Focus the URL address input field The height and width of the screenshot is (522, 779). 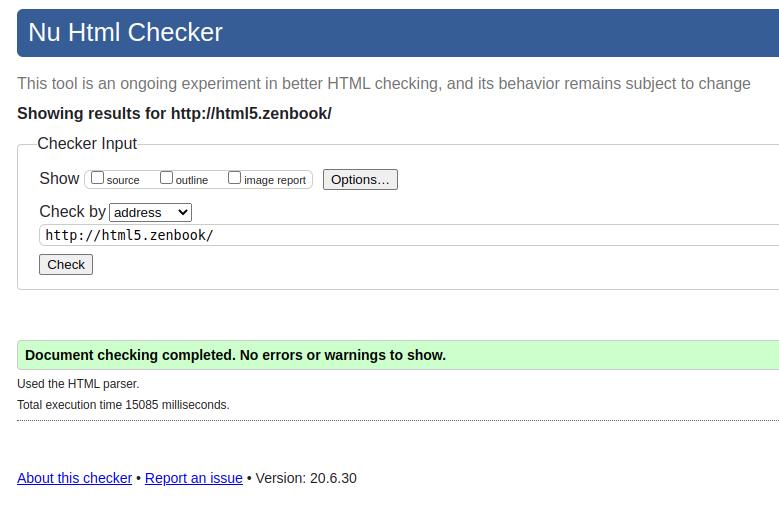[x=400, y=235]
